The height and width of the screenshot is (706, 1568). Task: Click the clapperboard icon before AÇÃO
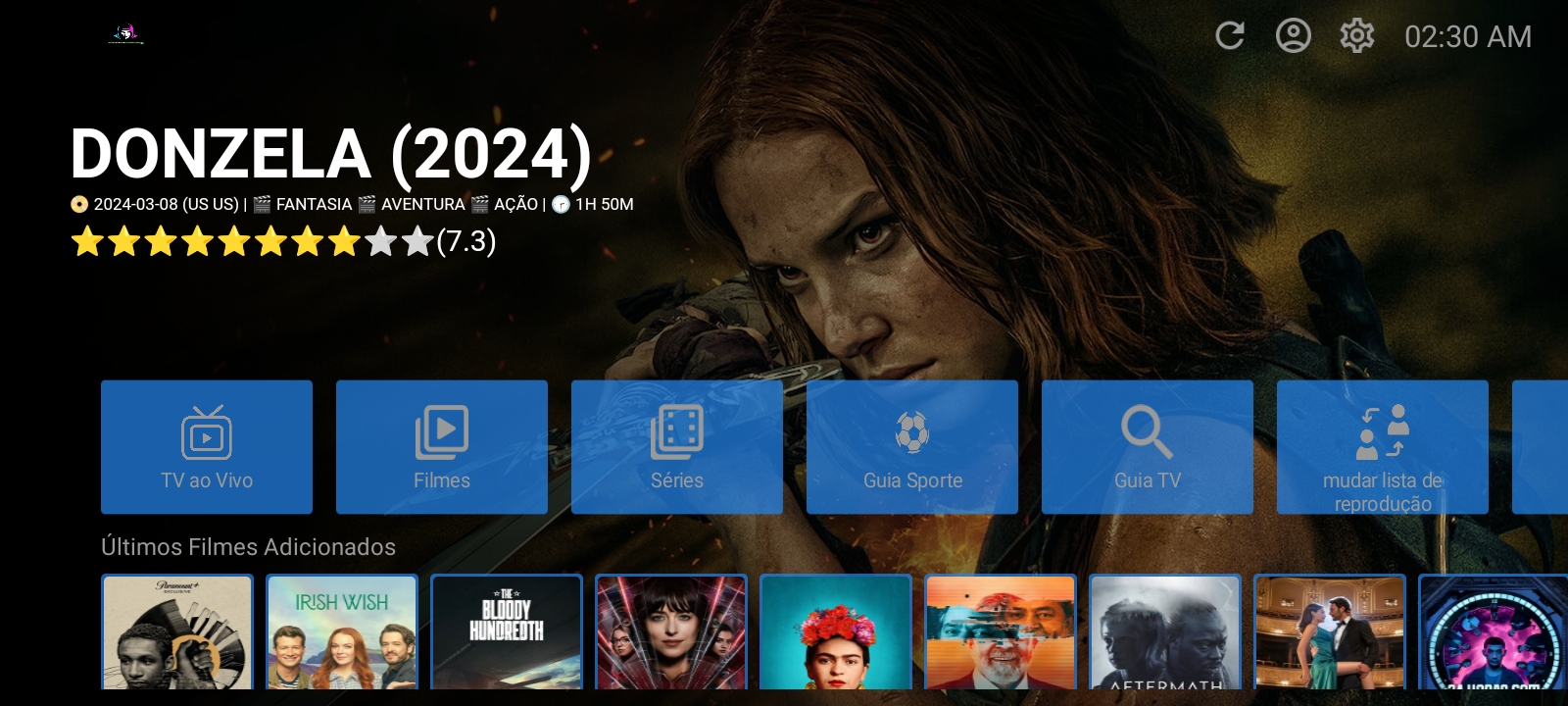pyautogui.click(x=479, y=204)
